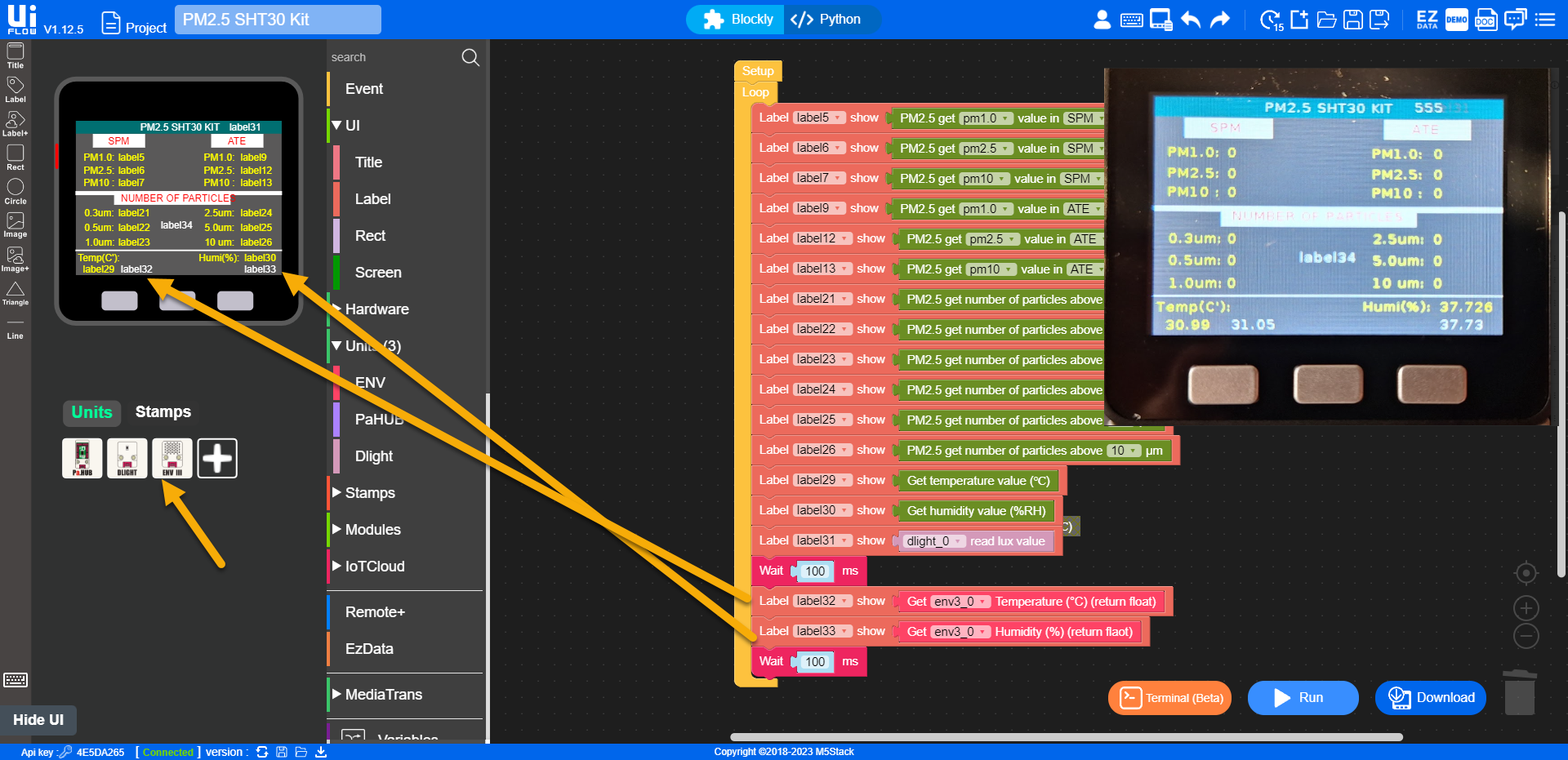Open the ENV category in Units
This screenshot has width=1568, height=760.
coord(370,383)
